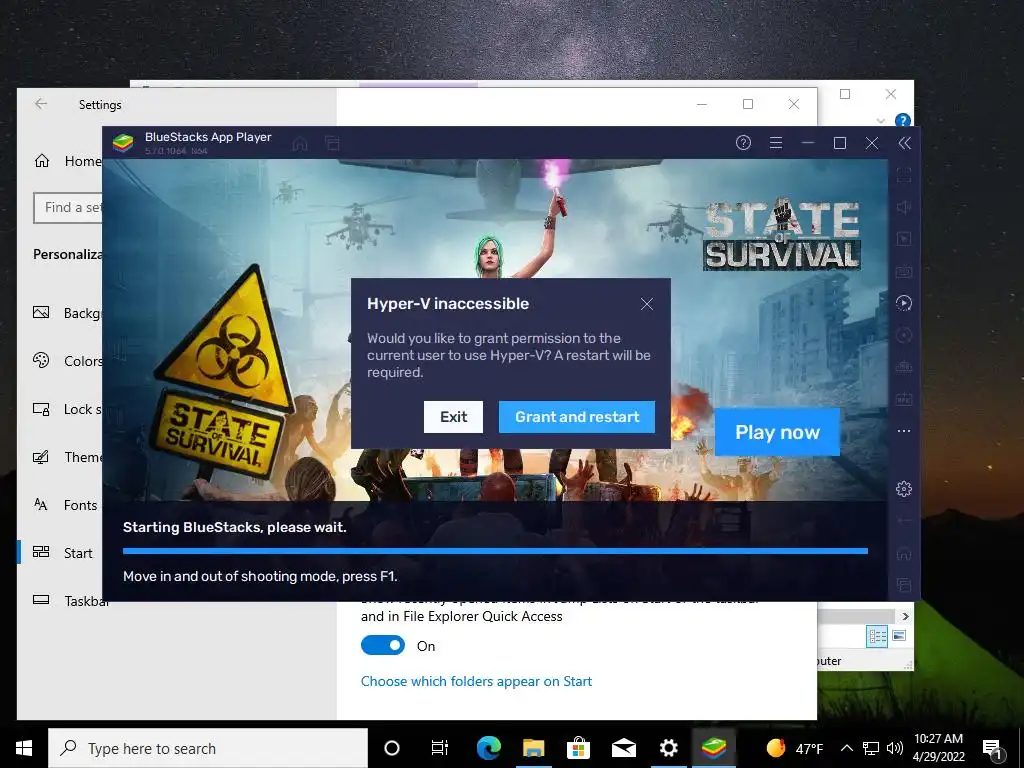Screen dimensions: 1024x768
Task: Click BlueStacks sidebar back arrow icon
Action: pyautogui.click(x=904, y=520)
